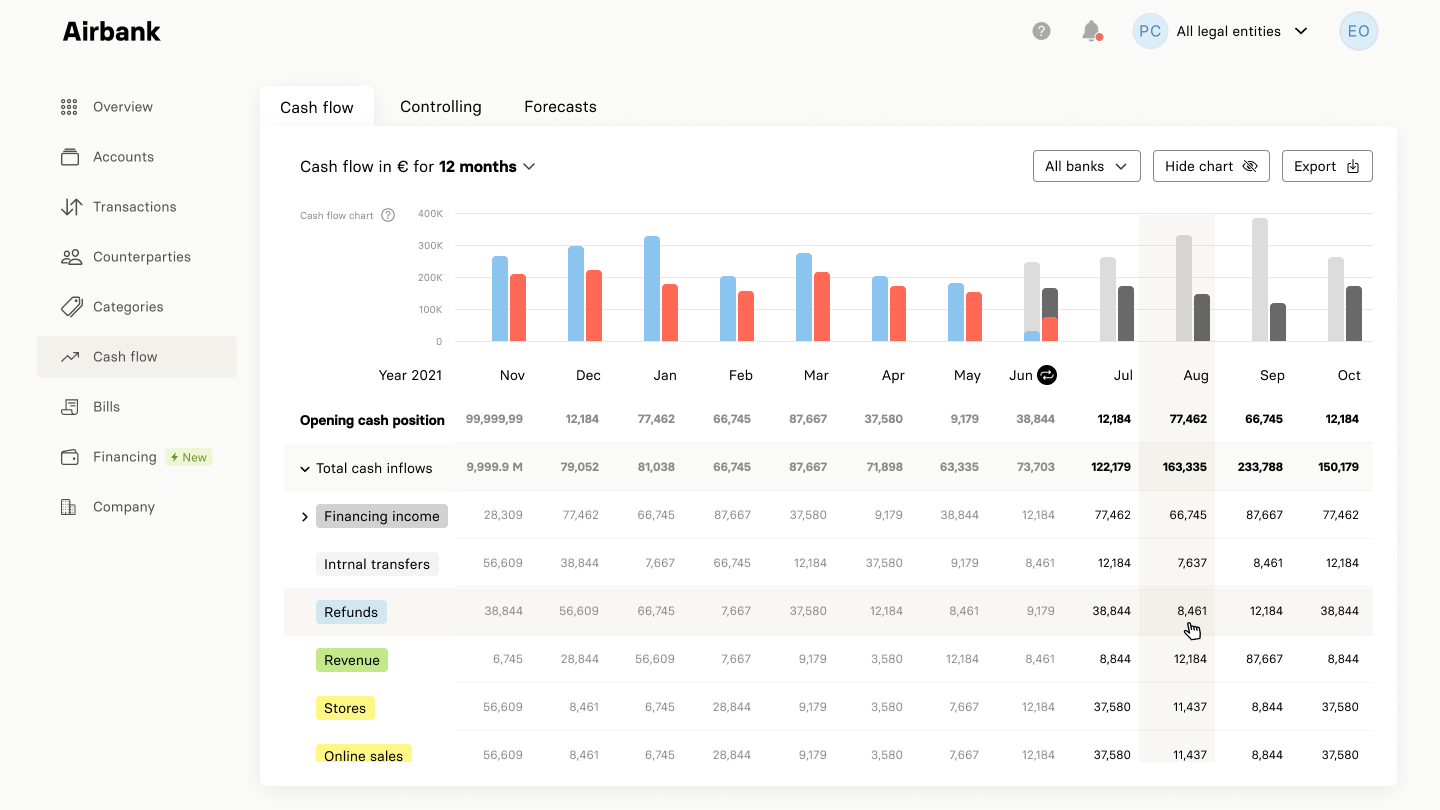Open the Overview section in the sidebar
The width and height of the screenshot is (1440, 810).
tap(122, 107)
